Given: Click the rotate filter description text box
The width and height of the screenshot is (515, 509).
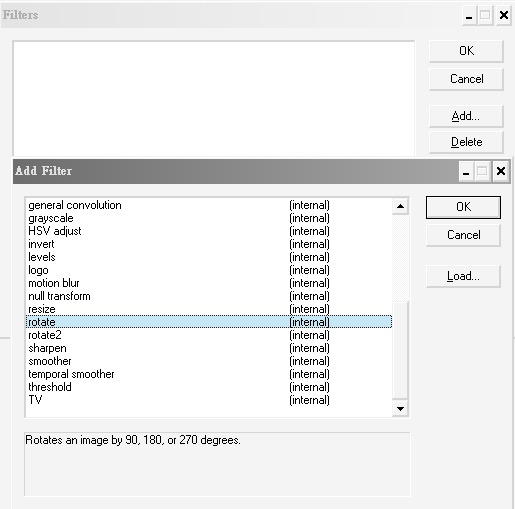Looking at the screenshot, I should (217, 464).
